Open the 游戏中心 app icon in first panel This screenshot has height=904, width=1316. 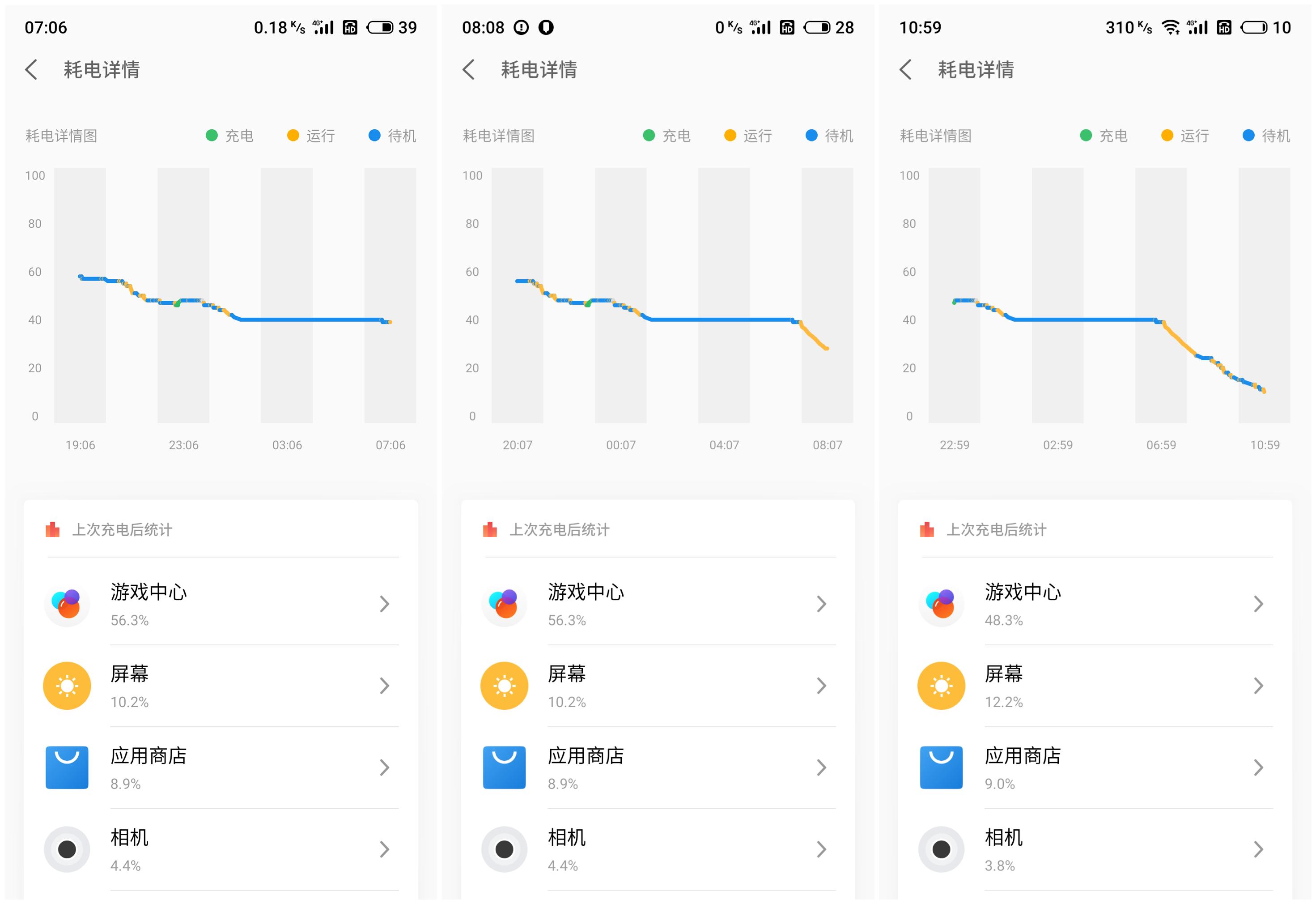(66, 604)
